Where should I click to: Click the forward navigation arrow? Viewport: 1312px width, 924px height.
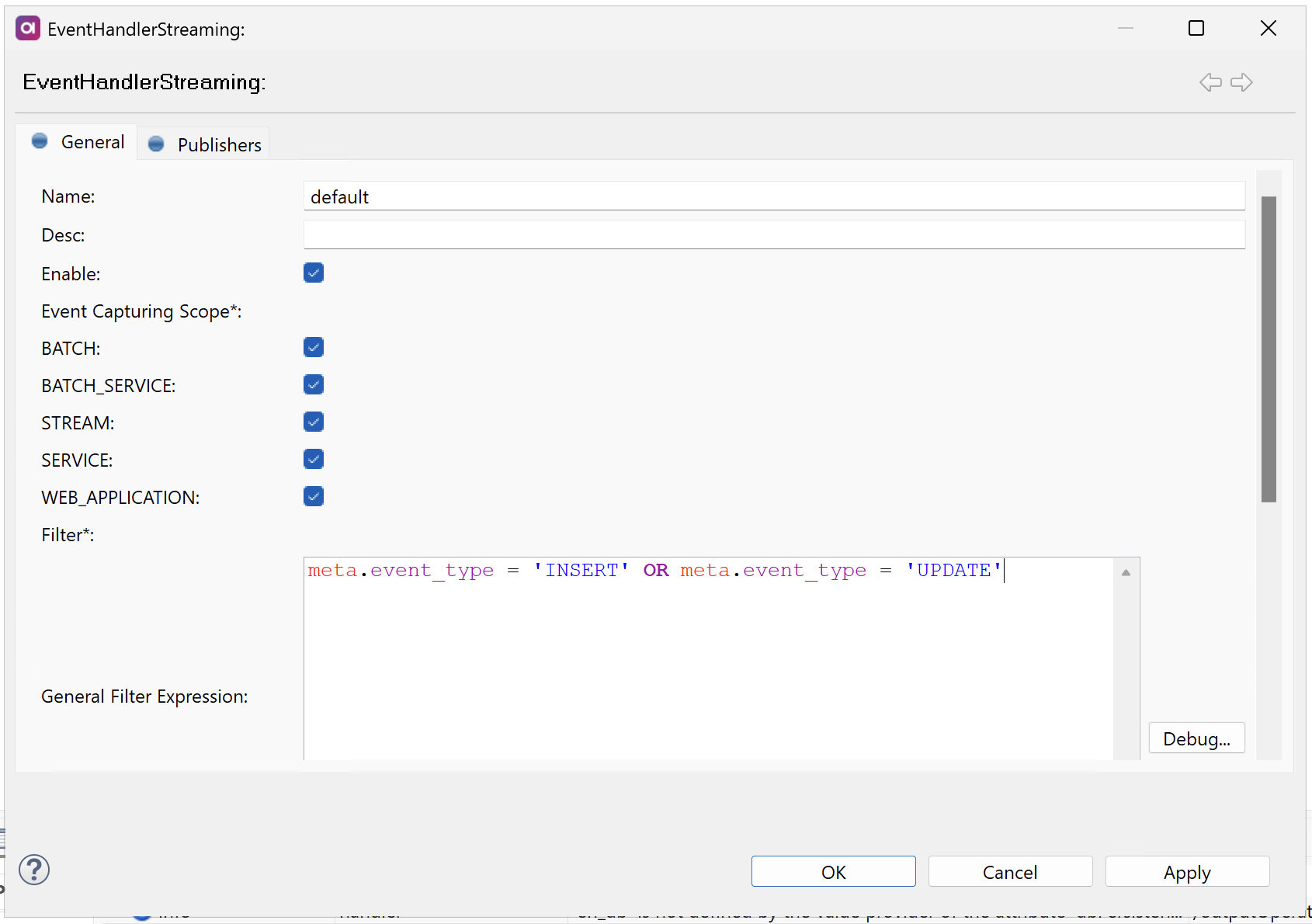click(1241, 82)
